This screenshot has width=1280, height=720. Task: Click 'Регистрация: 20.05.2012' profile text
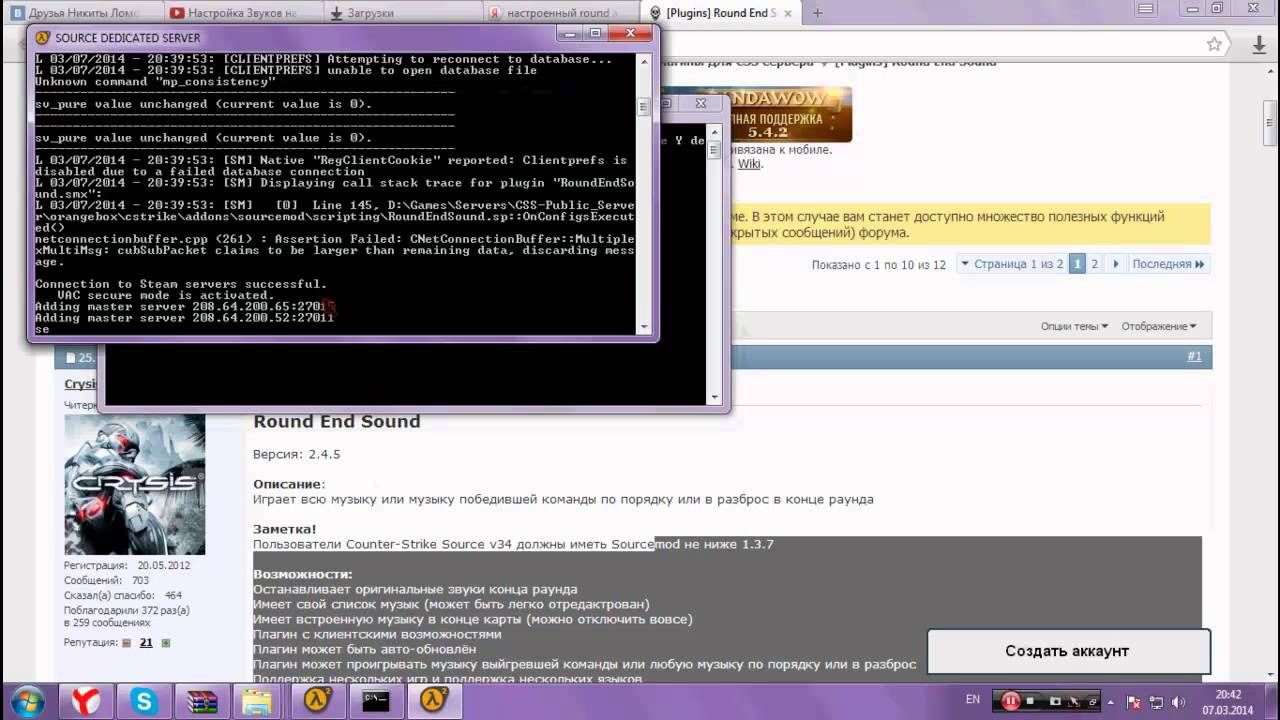point(127,565)
